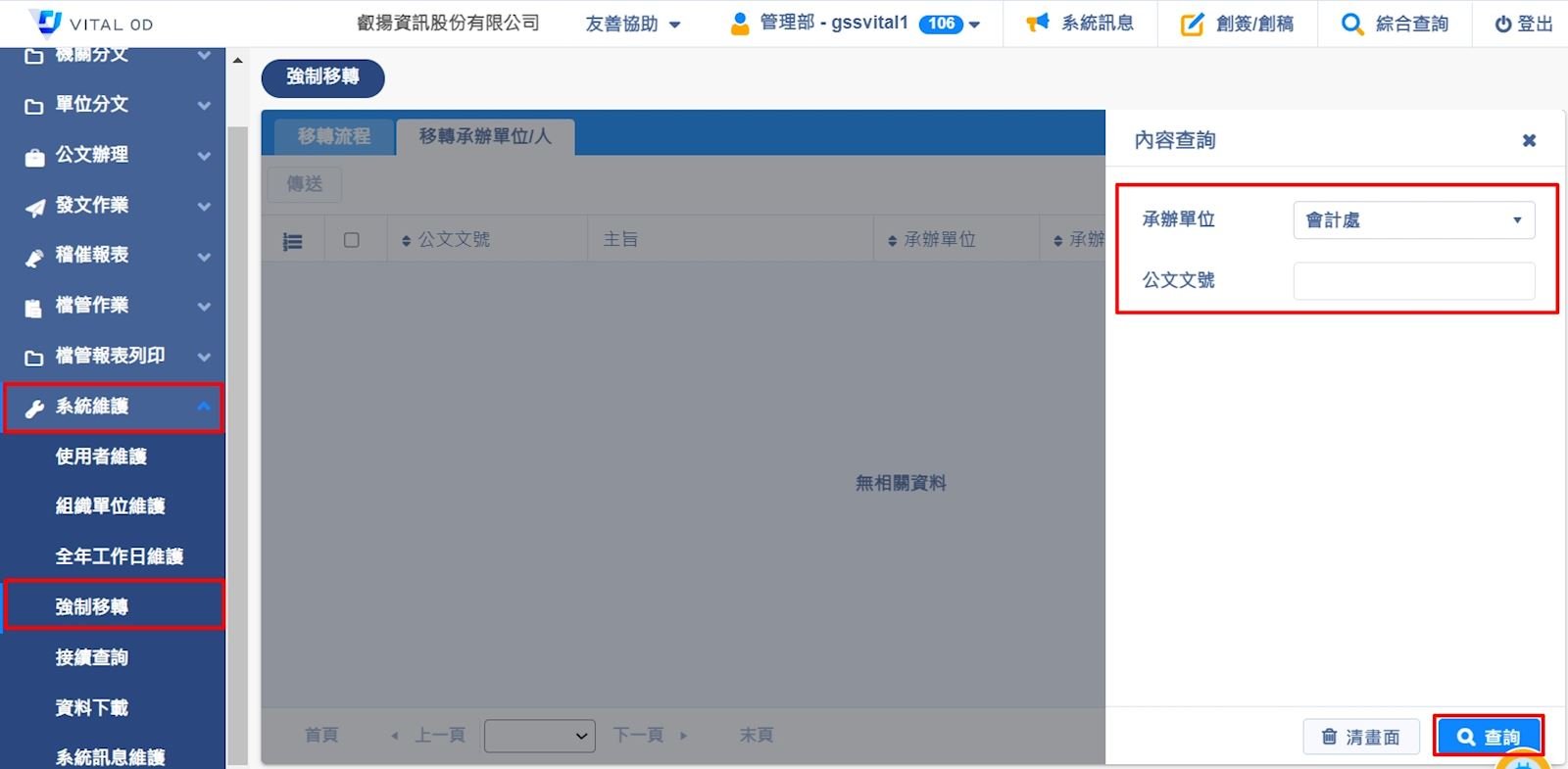Open the 承辦單位 dropdown showing 會計處
1568x769 pixels.
tap(1413, 220)
